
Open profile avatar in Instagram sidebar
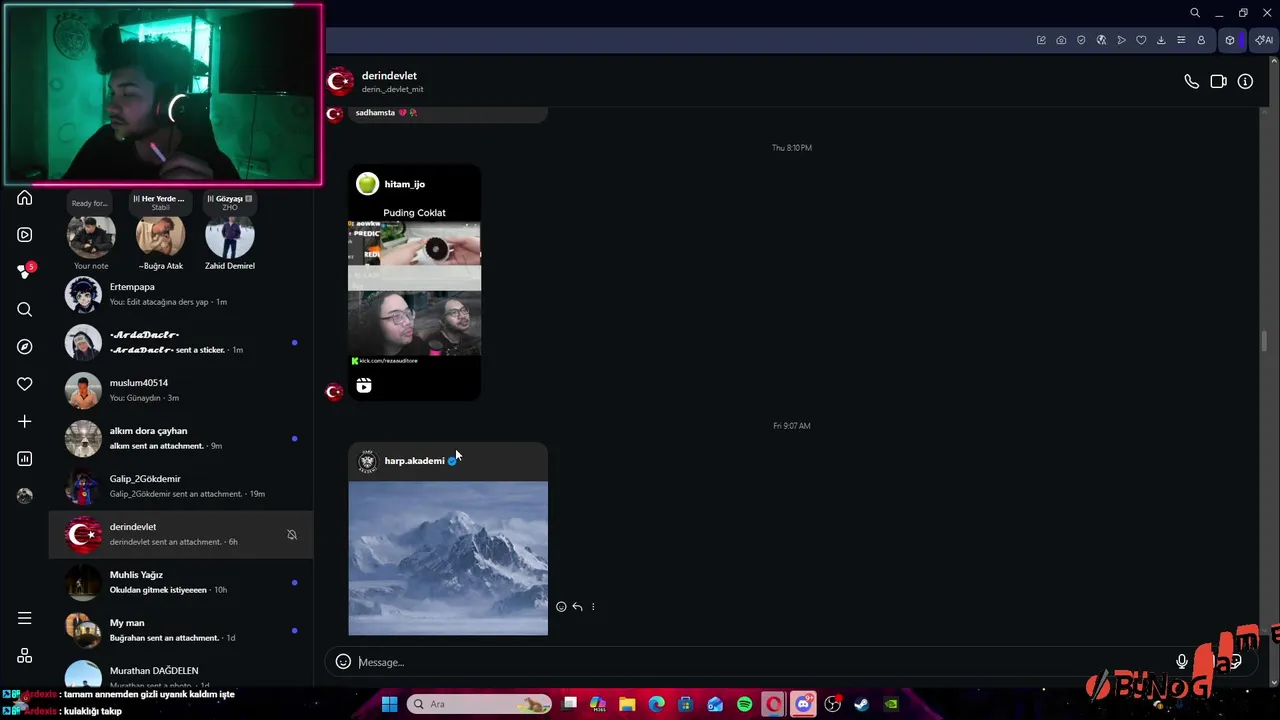pyautogui.click(x=25, y=496)
